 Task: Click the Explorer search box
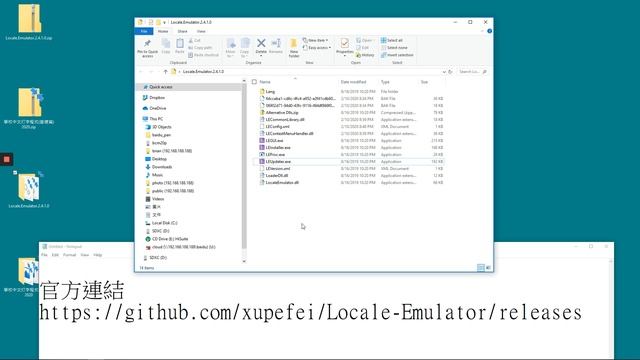click(472, 72)
